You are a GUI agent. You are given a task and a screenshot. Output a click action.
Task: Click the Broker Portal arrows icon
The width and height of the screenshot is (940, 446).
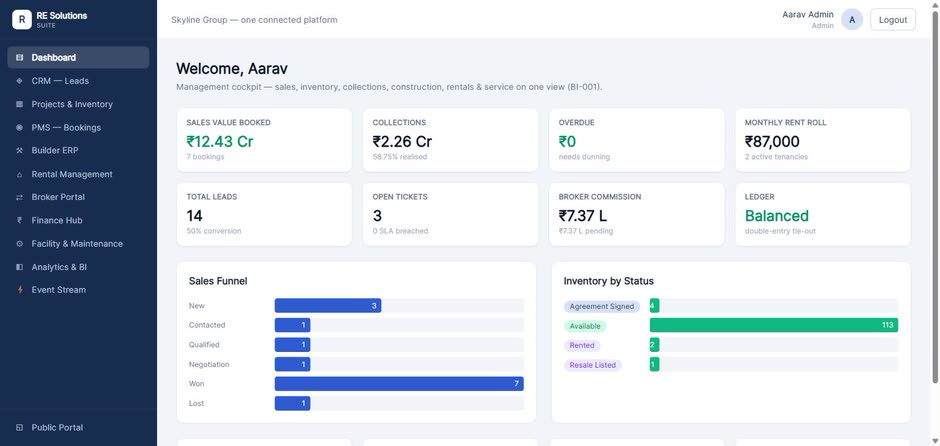tap(19, 197)
